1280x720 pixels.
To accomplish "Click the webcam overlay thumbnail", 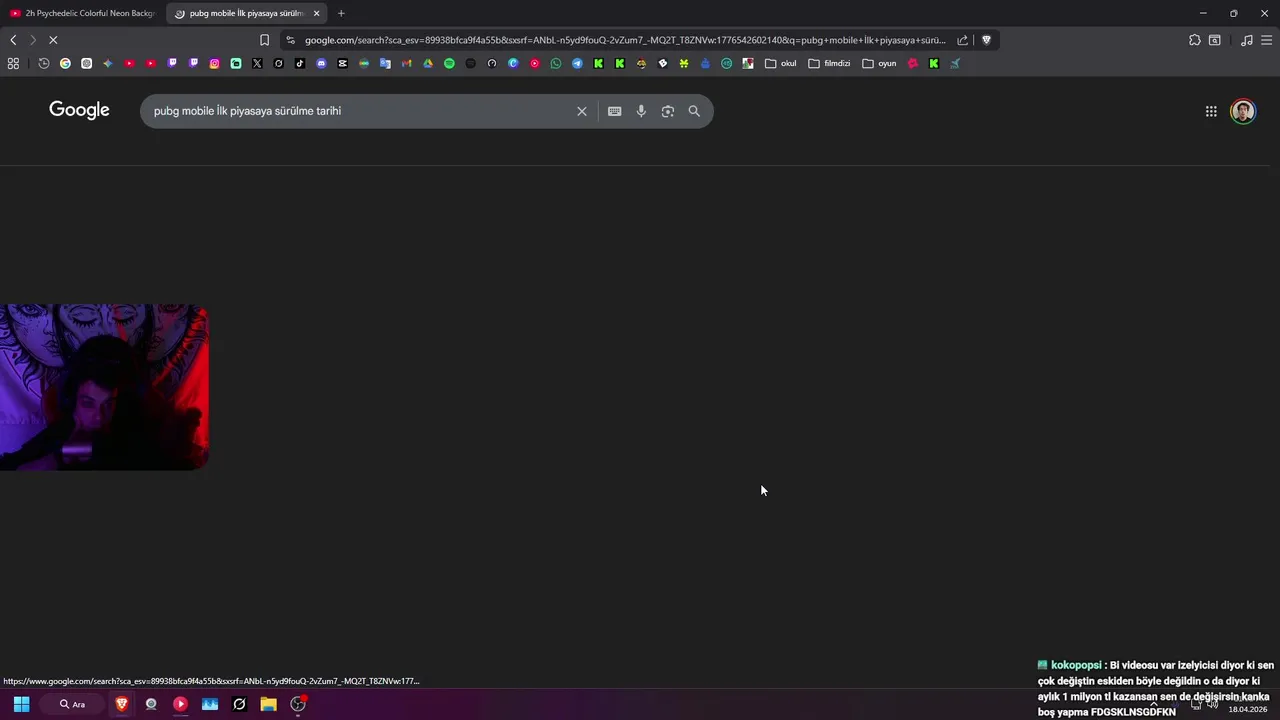I will click(x=104, y=387).
